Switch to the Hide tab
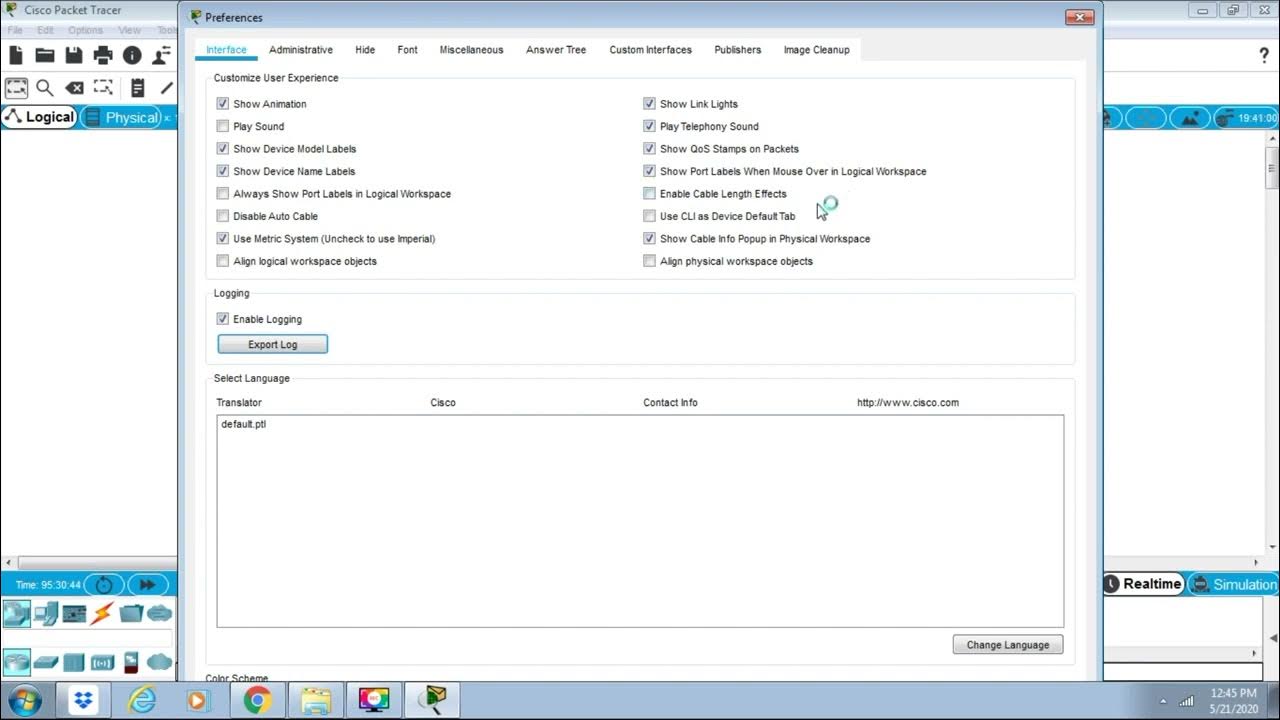This screenshot has width=1280, height=720. click(365, 50)
